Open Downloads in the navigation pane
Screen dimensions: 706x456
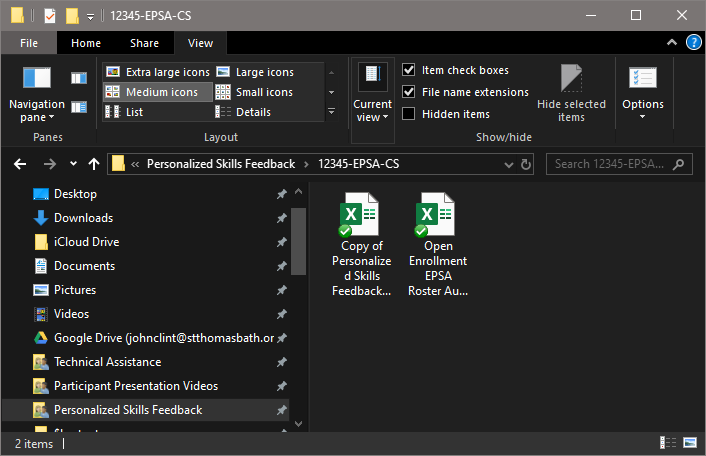84,218
